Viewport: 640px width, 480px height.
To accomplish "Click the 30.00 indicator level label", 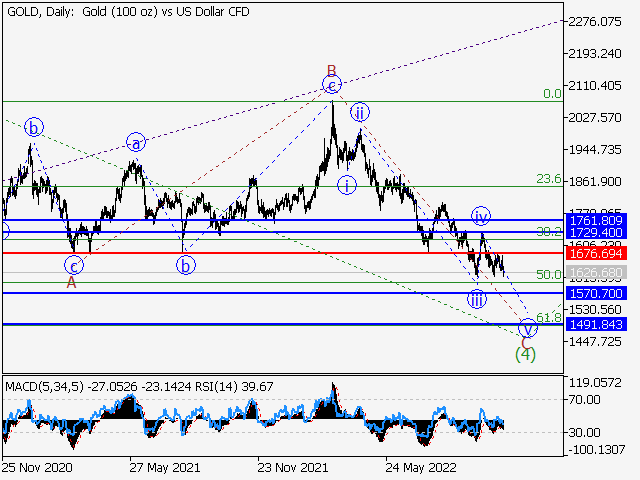I will coord(584,432).
